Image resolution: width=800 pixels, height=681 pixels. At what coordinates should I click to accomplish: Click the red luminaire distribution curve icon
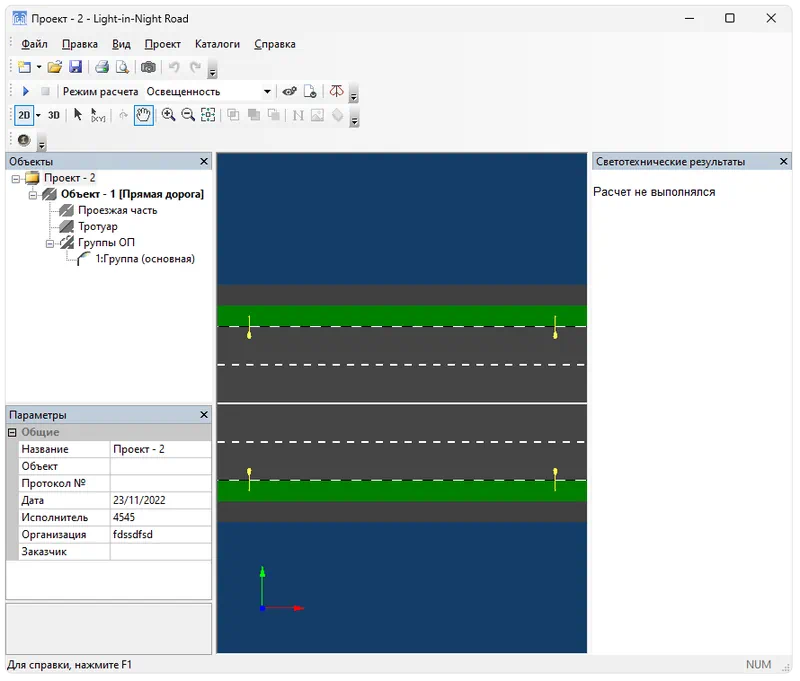click(x=336, y=91)
